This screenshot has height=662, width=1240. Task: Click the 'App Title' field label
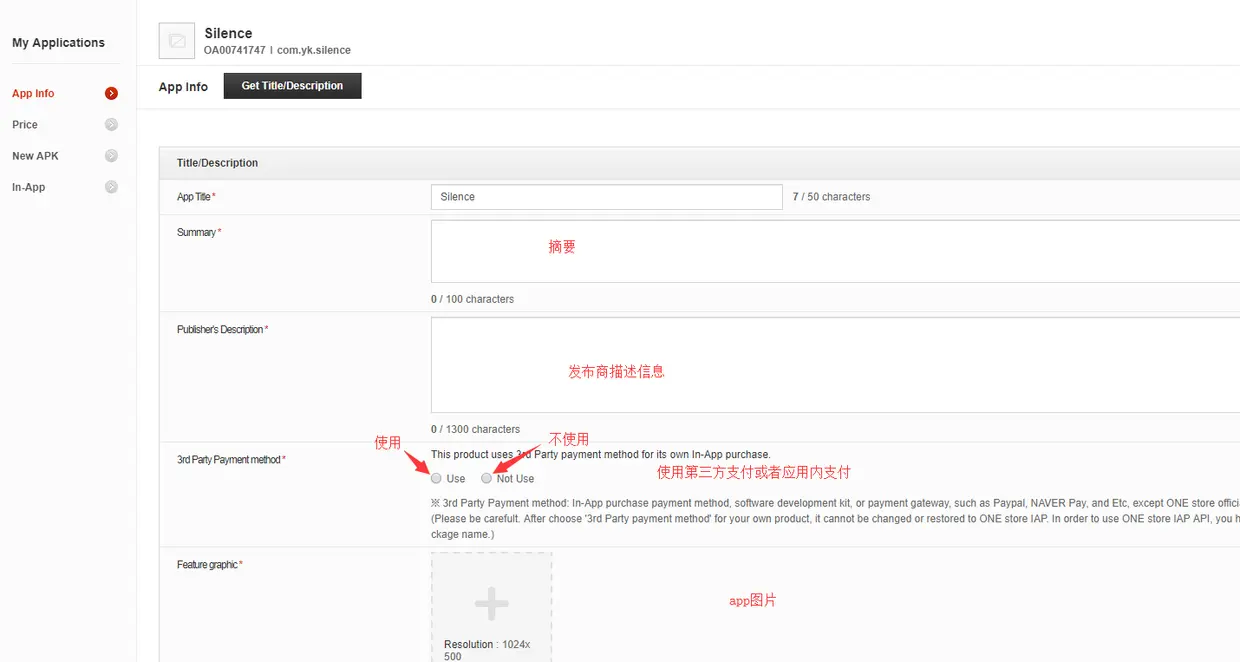[x=194, y=197]
